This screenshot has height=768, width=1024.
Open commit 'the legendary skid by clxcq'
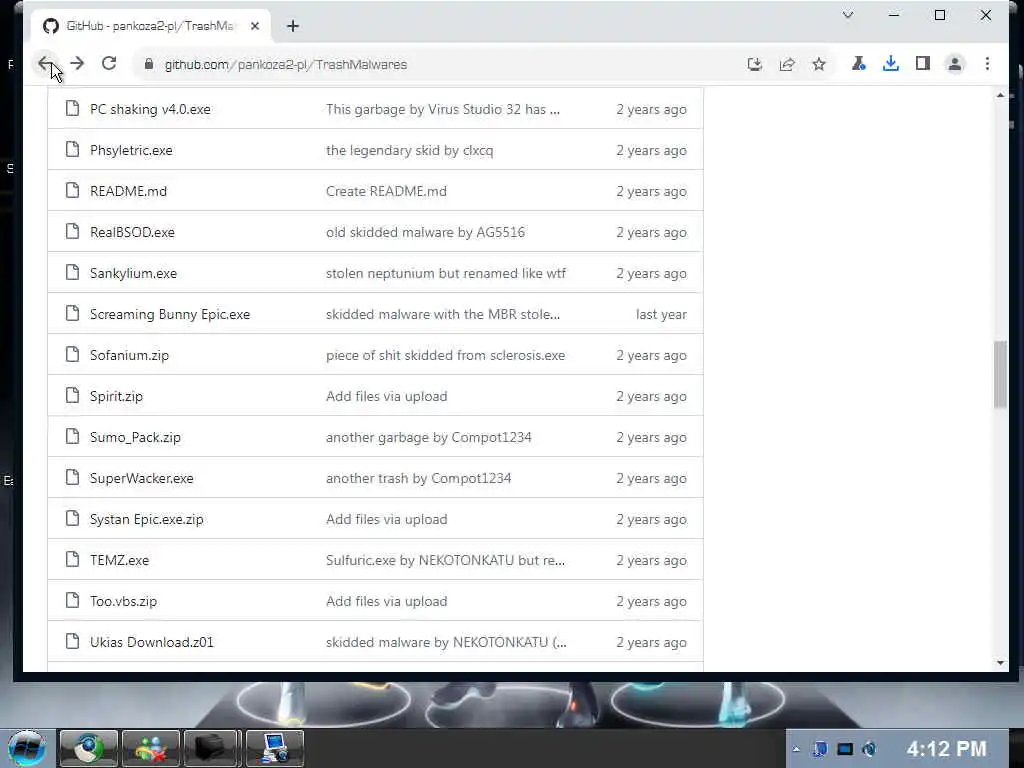(409, 150)
